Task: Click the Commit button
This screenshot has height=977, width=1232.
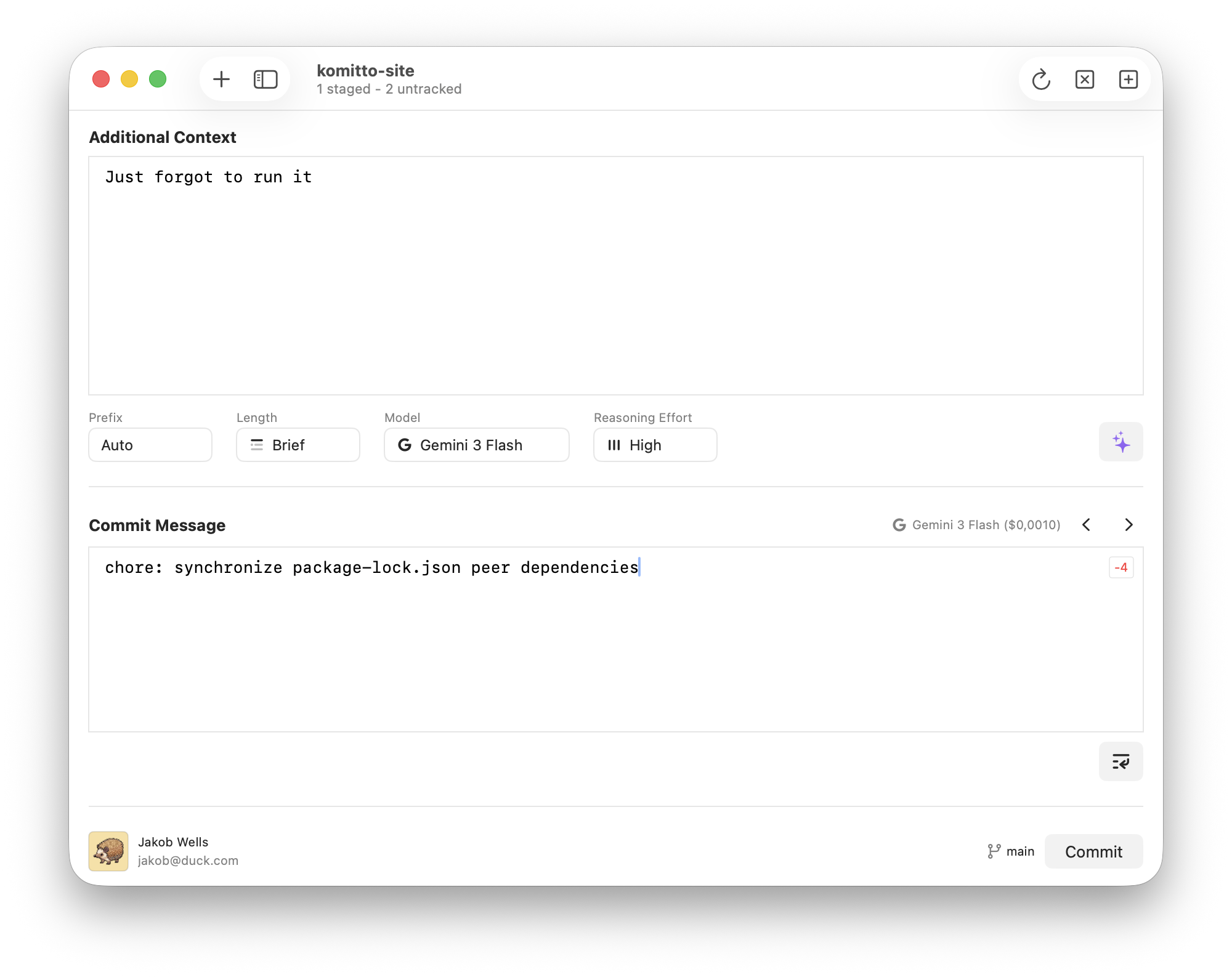Action: point(1093,851)
